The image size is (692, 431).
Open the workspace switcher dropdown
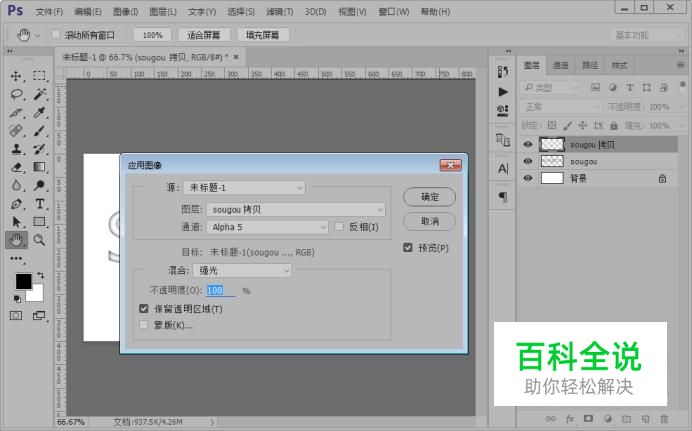click(648, 35)
